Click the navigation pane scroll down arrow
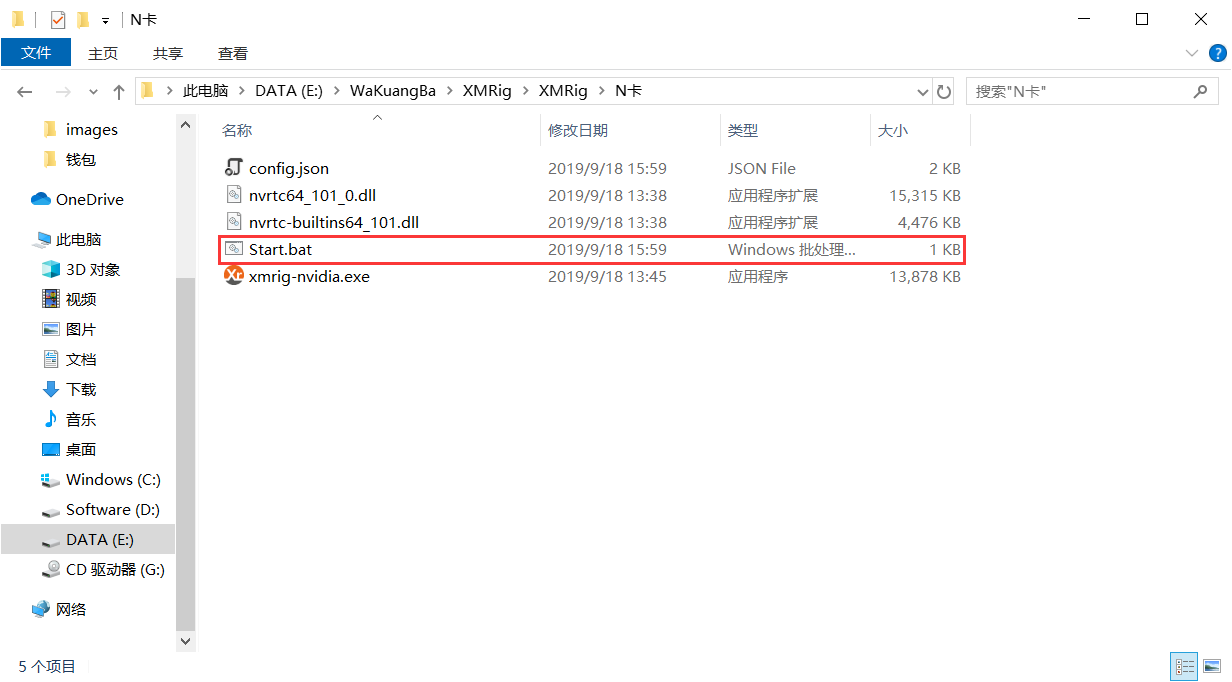The height and width of the screenshot is (682, 1232). pyautogui.click(x=185, y=640)
